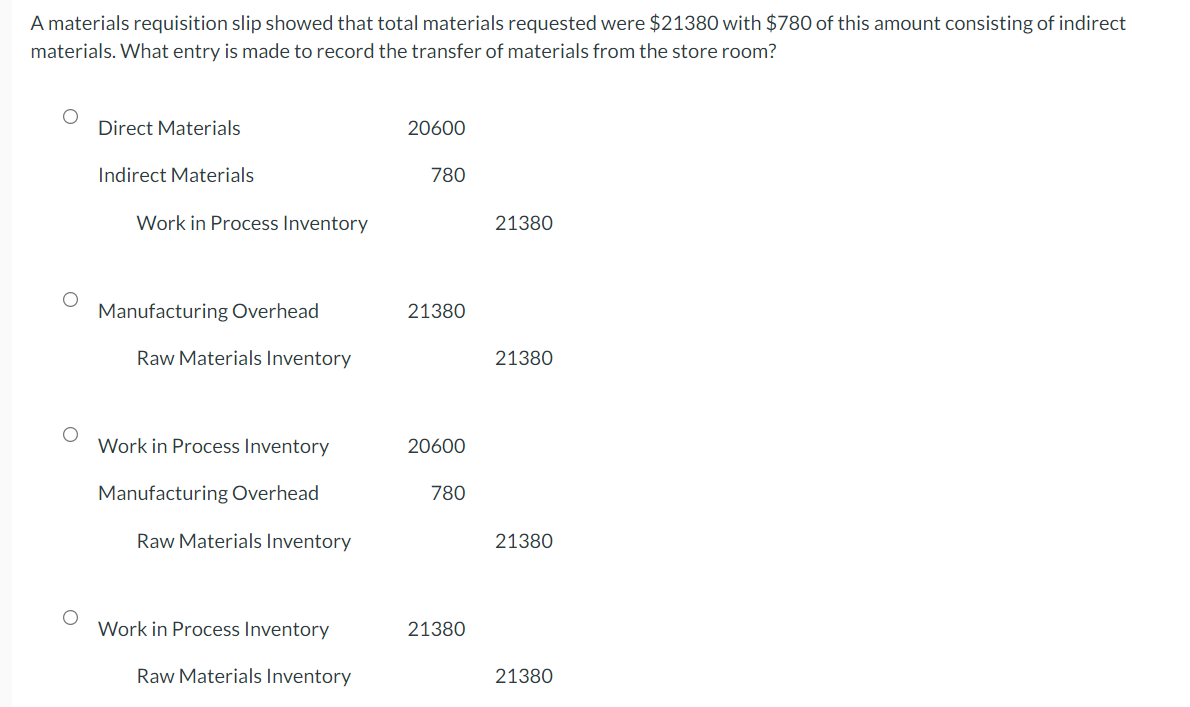Click Manufacturing Overhead line in third option

[x=208, y=493]
